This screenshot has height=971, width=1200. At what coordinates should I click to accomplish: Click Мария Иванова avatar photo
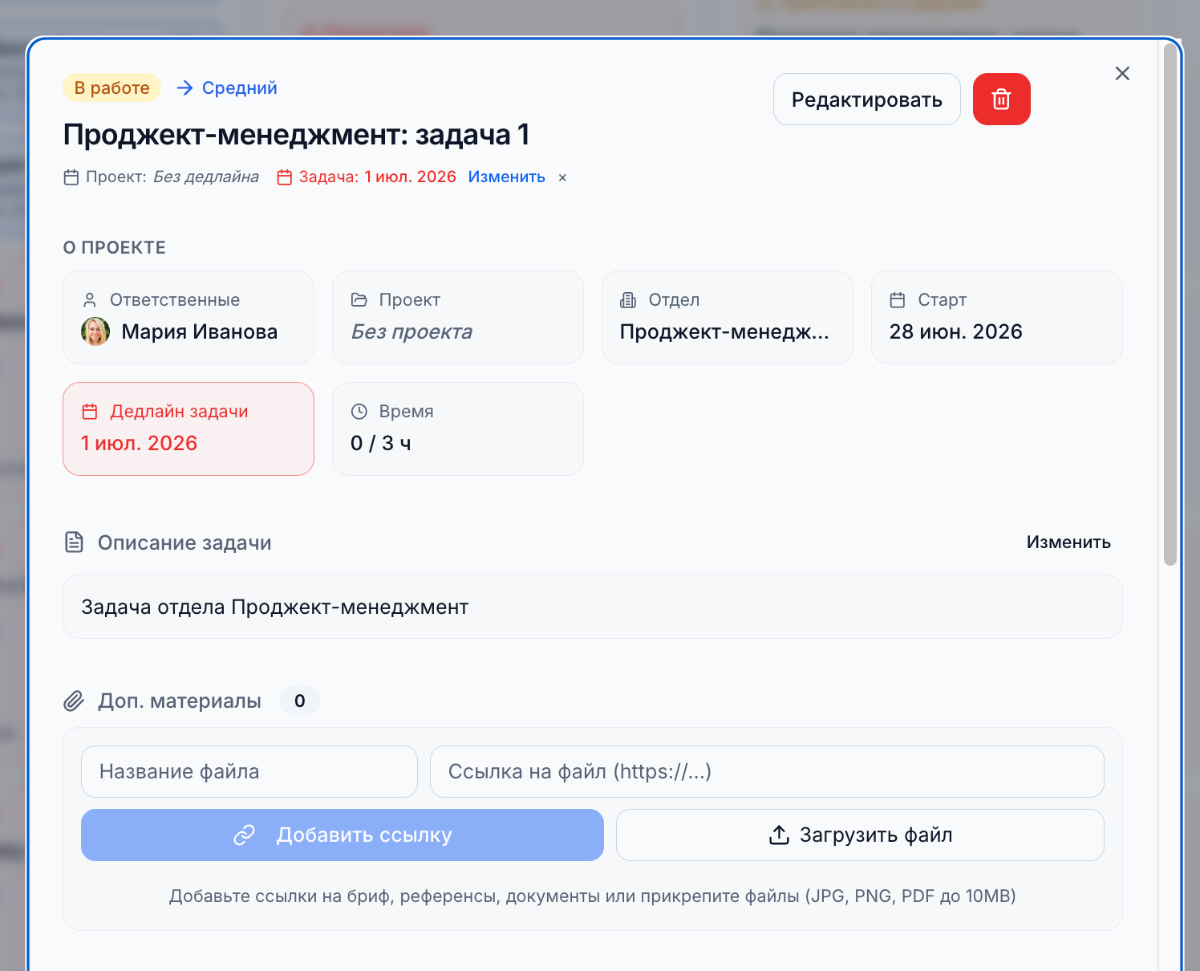point(95,332)
